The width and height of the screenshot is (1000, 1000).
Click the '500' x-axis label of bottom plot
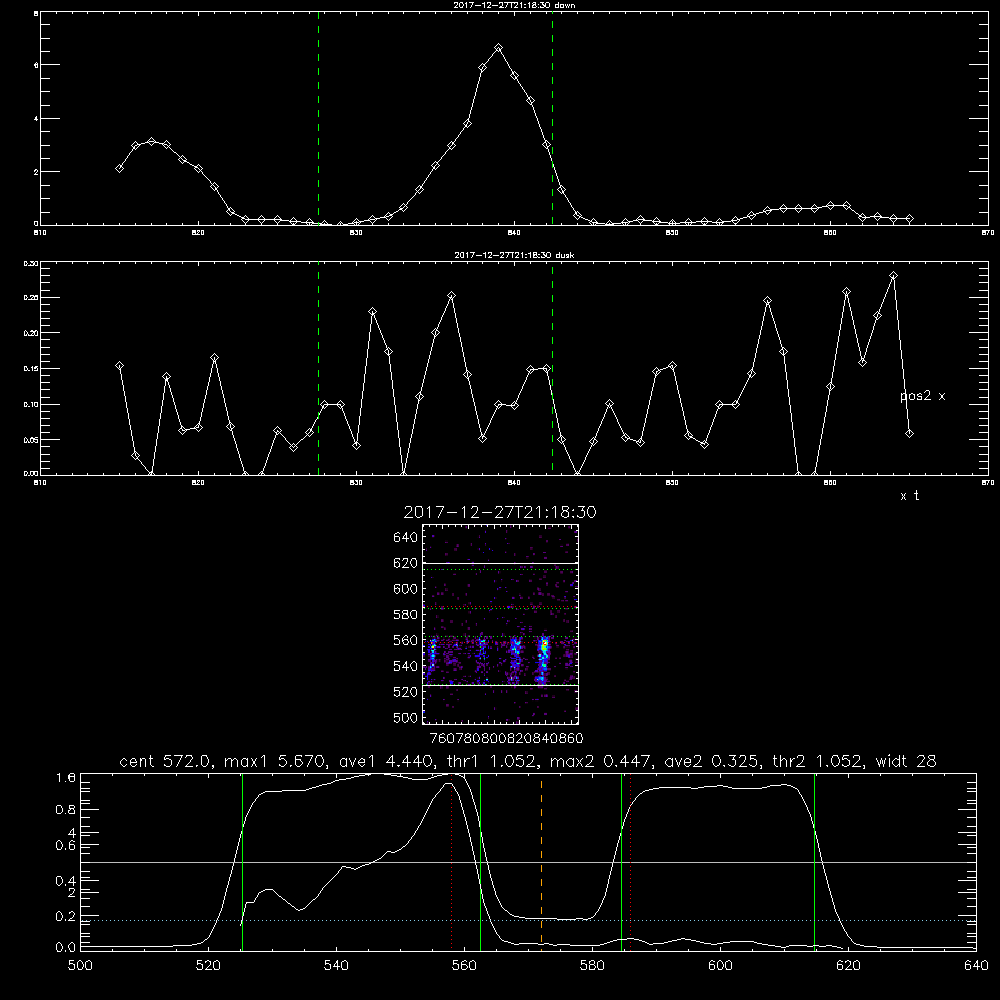pyautogui.click(x=80, y=966)
